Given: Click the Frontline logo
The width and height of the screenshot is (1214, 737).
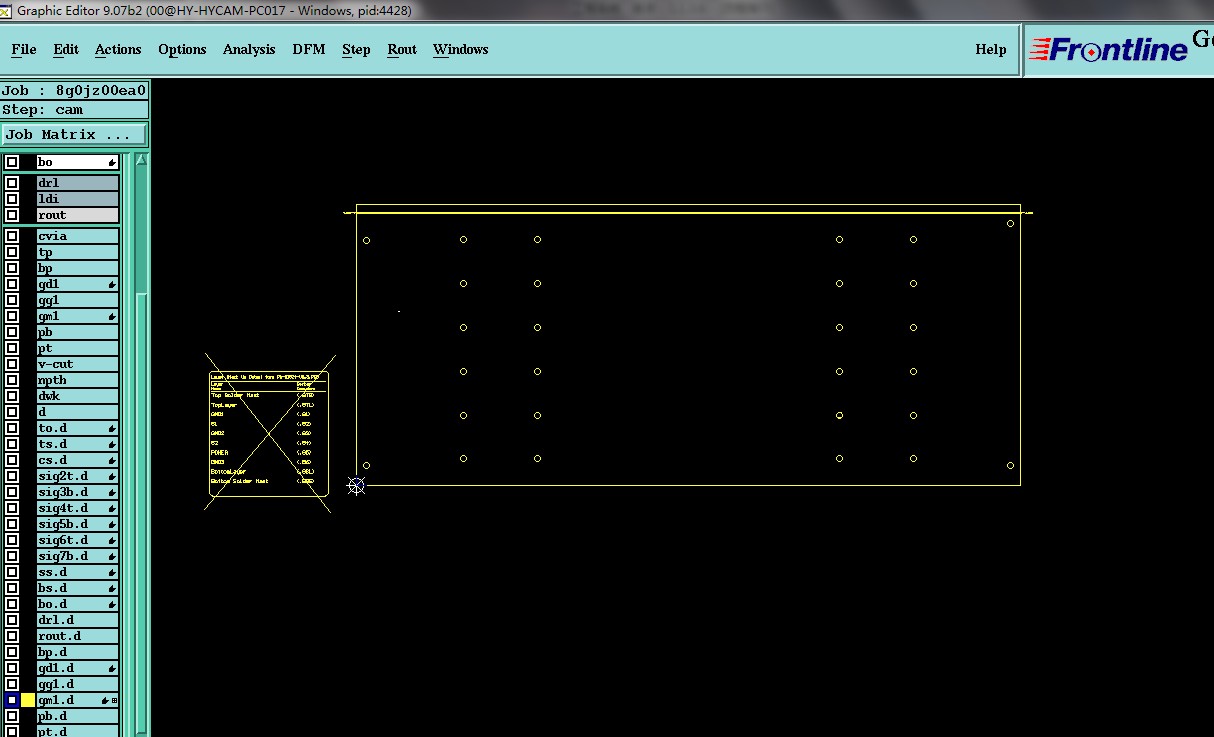Looking at the screenshot, I should [x=1108, y=49].
